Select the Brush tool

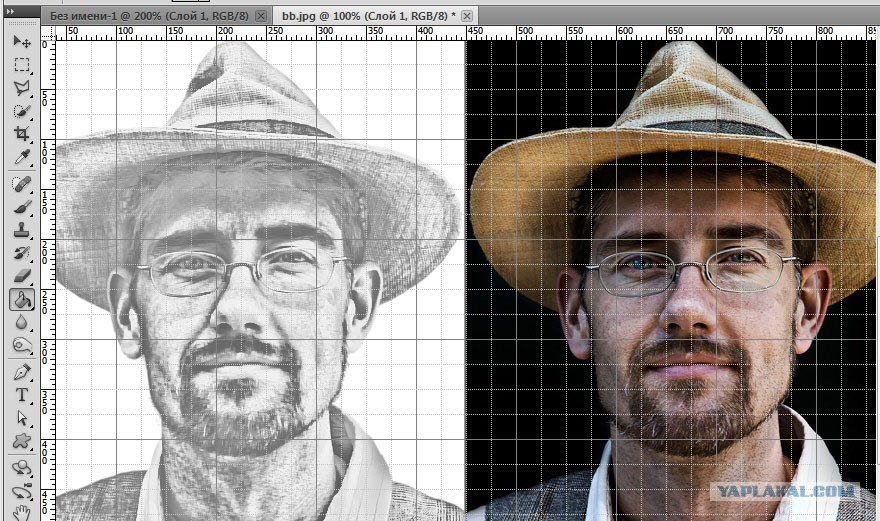(x=22, y=207)
